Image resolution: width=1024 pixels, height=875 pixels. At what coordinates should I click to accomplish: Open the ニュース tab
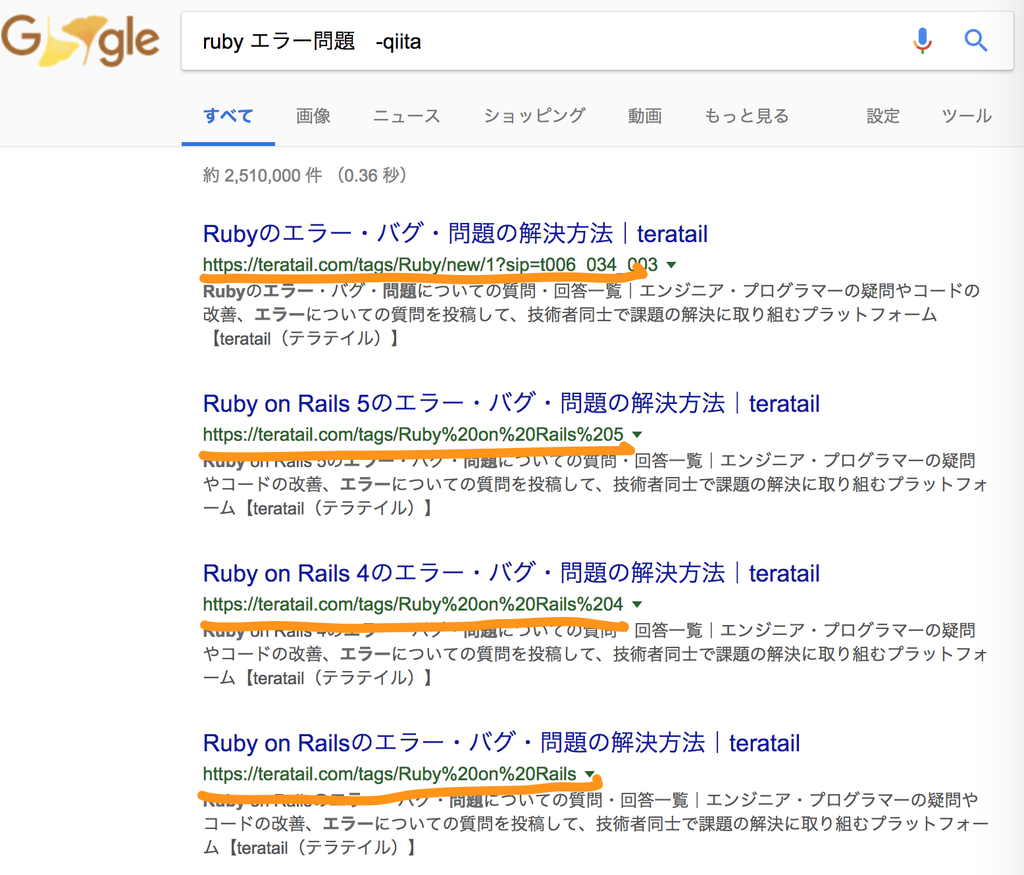[406, 116]
